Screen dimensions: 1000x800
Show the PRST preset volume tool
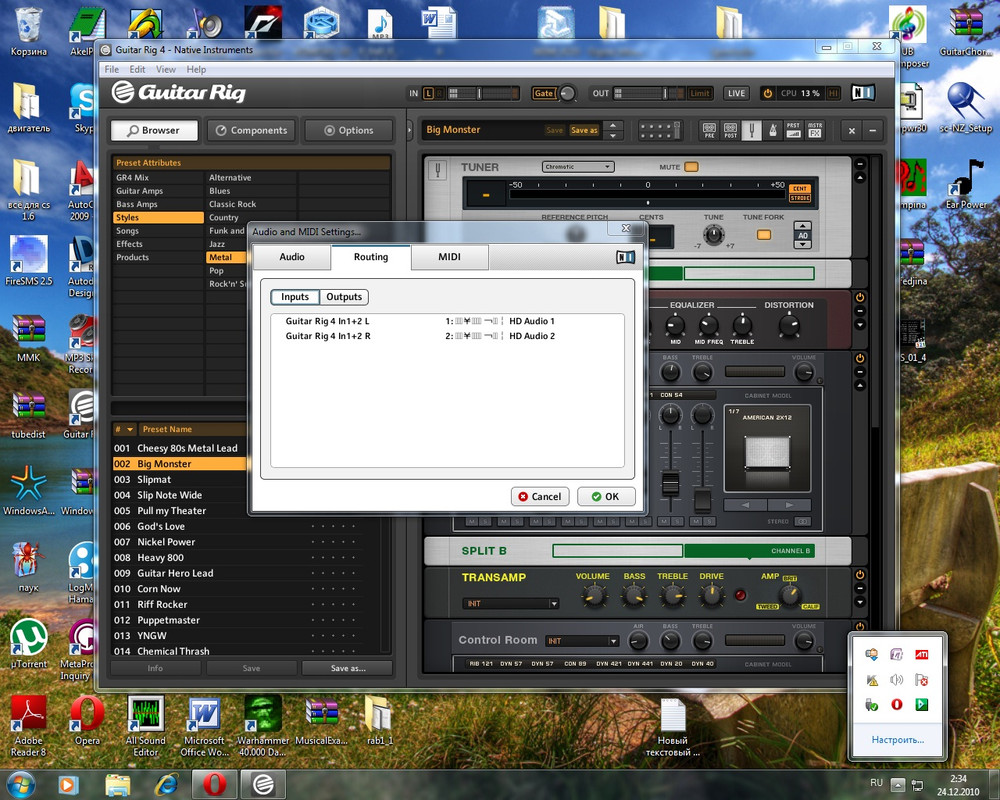(x=793, y=130)
